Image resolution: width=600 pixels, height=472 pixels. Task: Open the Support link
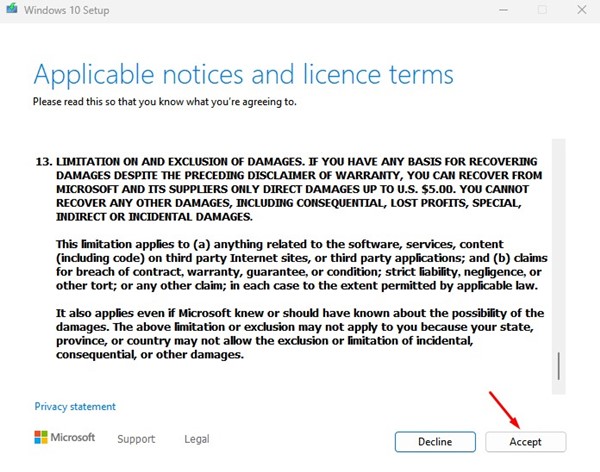[x=136, y=439]
